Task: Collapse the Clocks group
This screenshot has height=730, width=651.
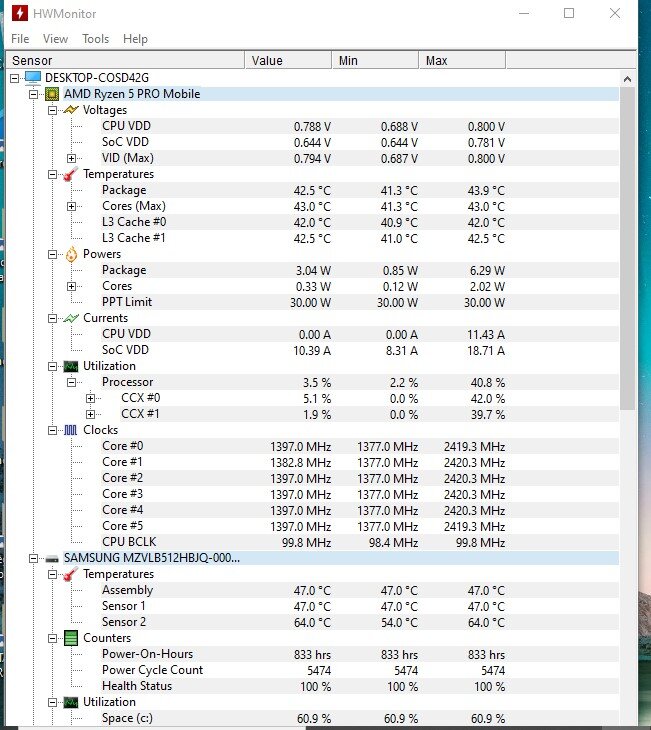Action: [x=53, y=431]
